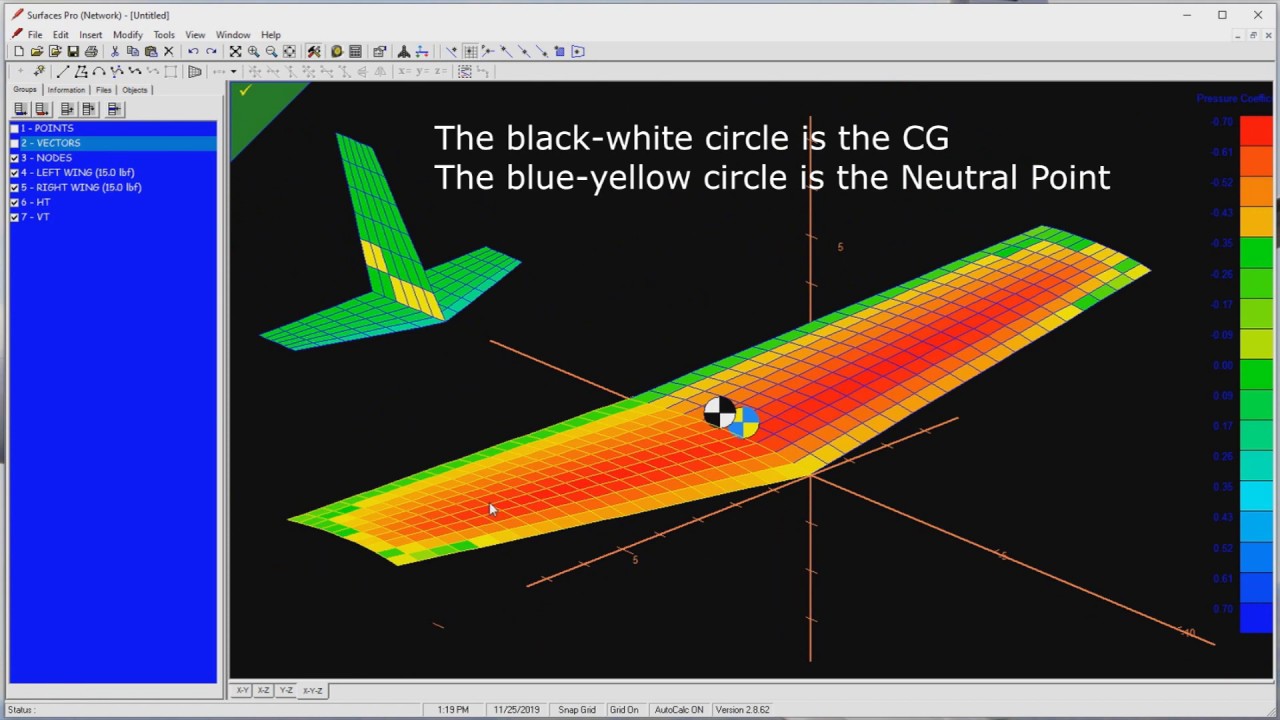The image size is (1280, 720).
Task: Open the Tools menu
Action: point(164,35)
